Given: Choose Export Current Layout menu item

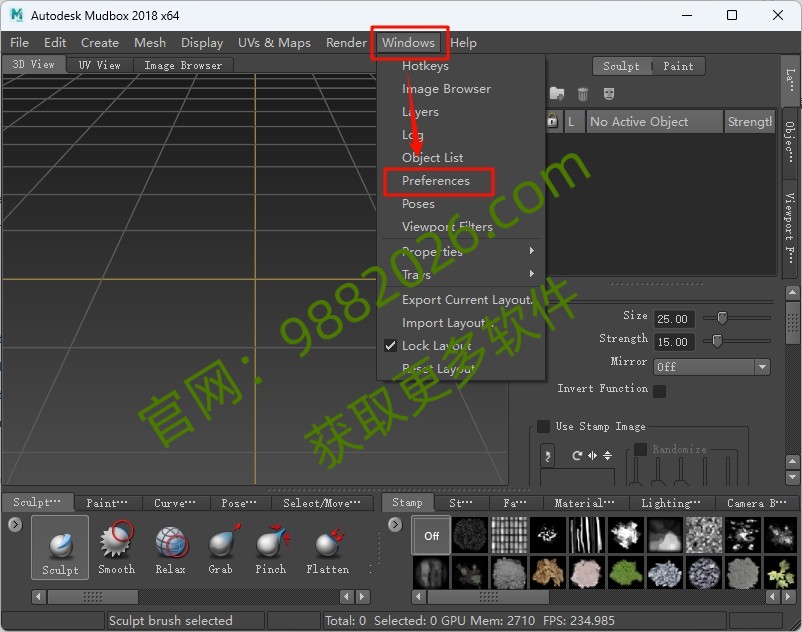Looking at the screenshot, I should click(461, 300).
